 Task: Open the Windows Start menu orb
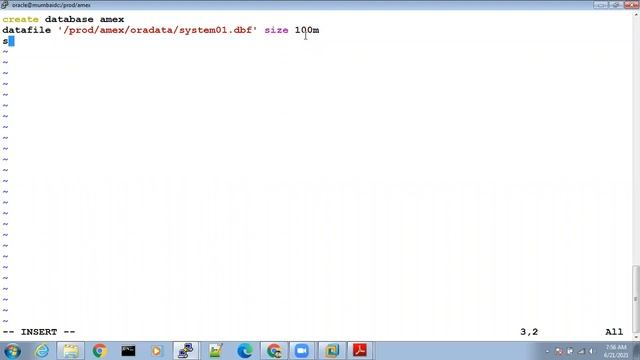(12, 351)
